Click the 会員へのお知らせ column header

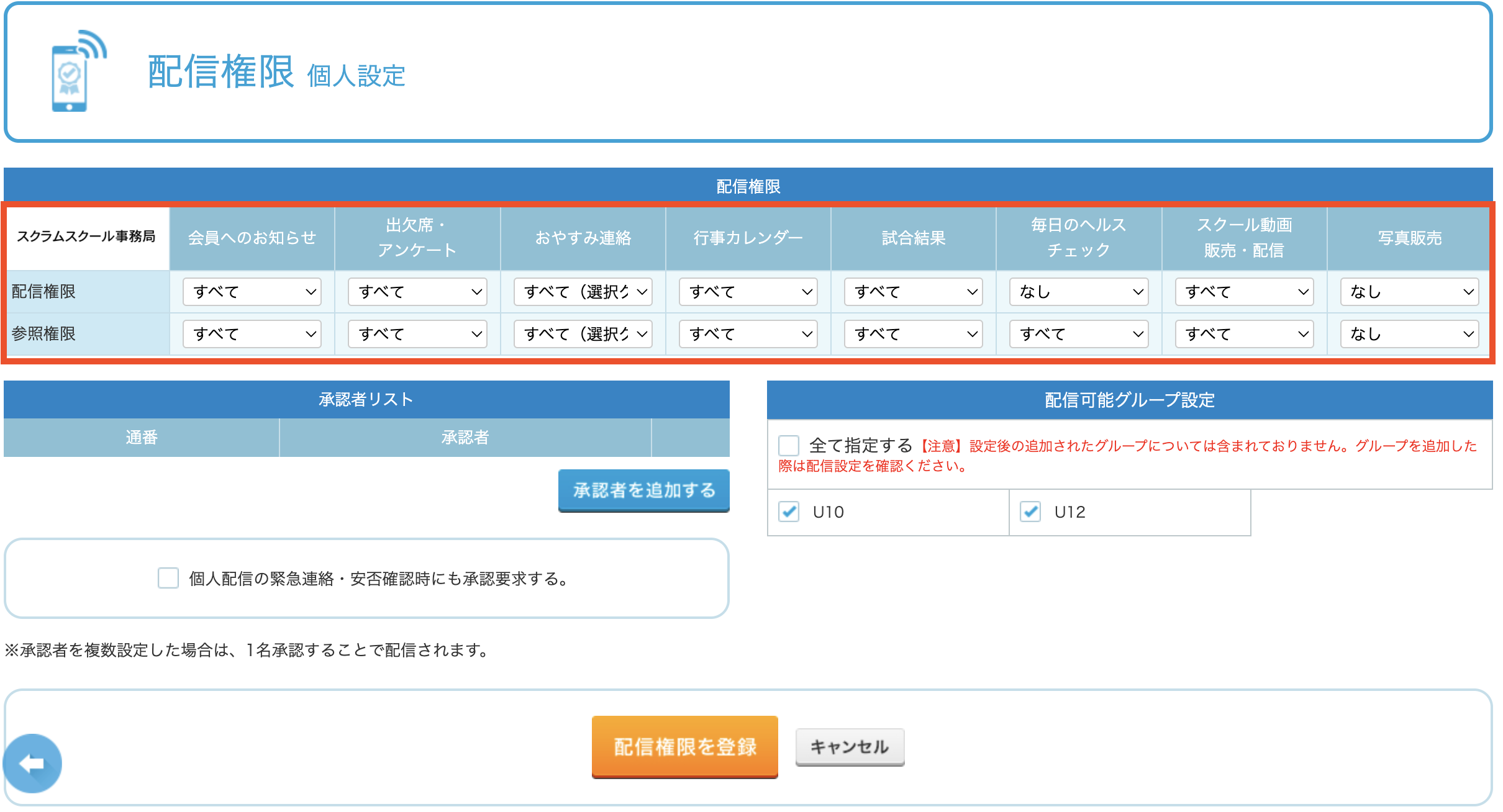(252, 238)
